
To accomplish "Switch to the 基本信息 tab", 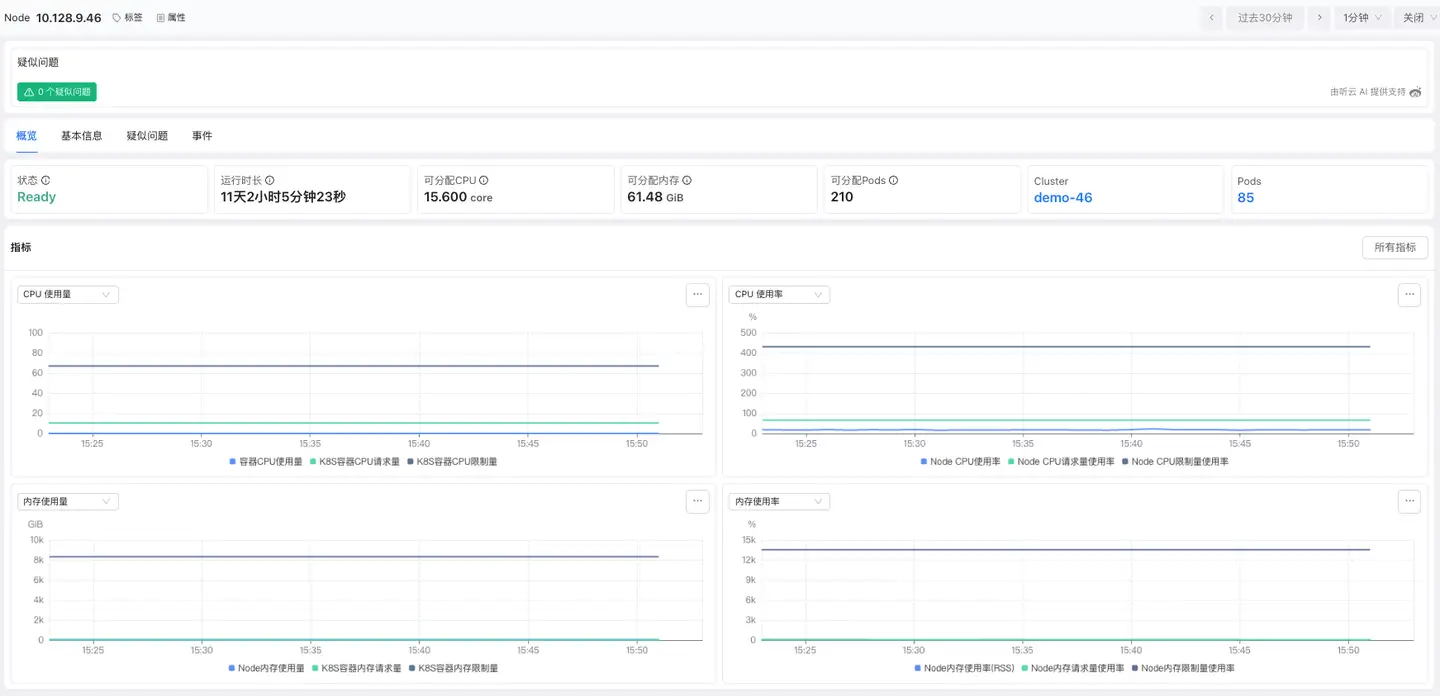I will pyautogui.click(x=81, y=136).
